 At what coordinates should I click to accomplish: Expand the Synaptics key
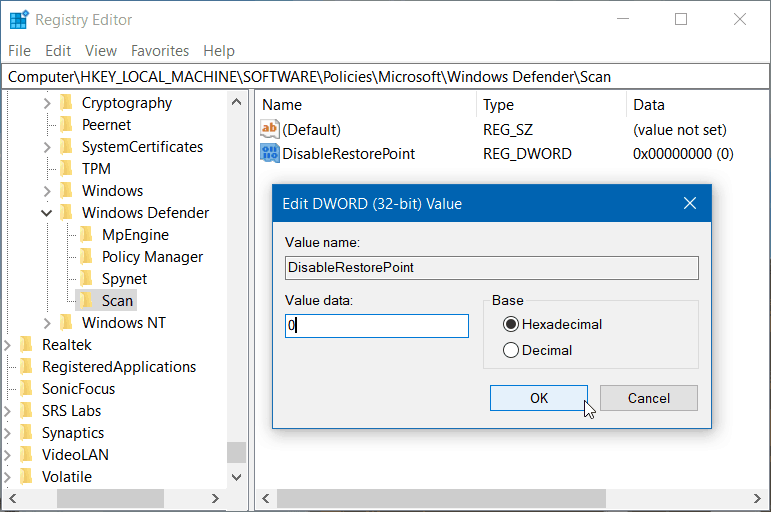[x=7, y=433]
